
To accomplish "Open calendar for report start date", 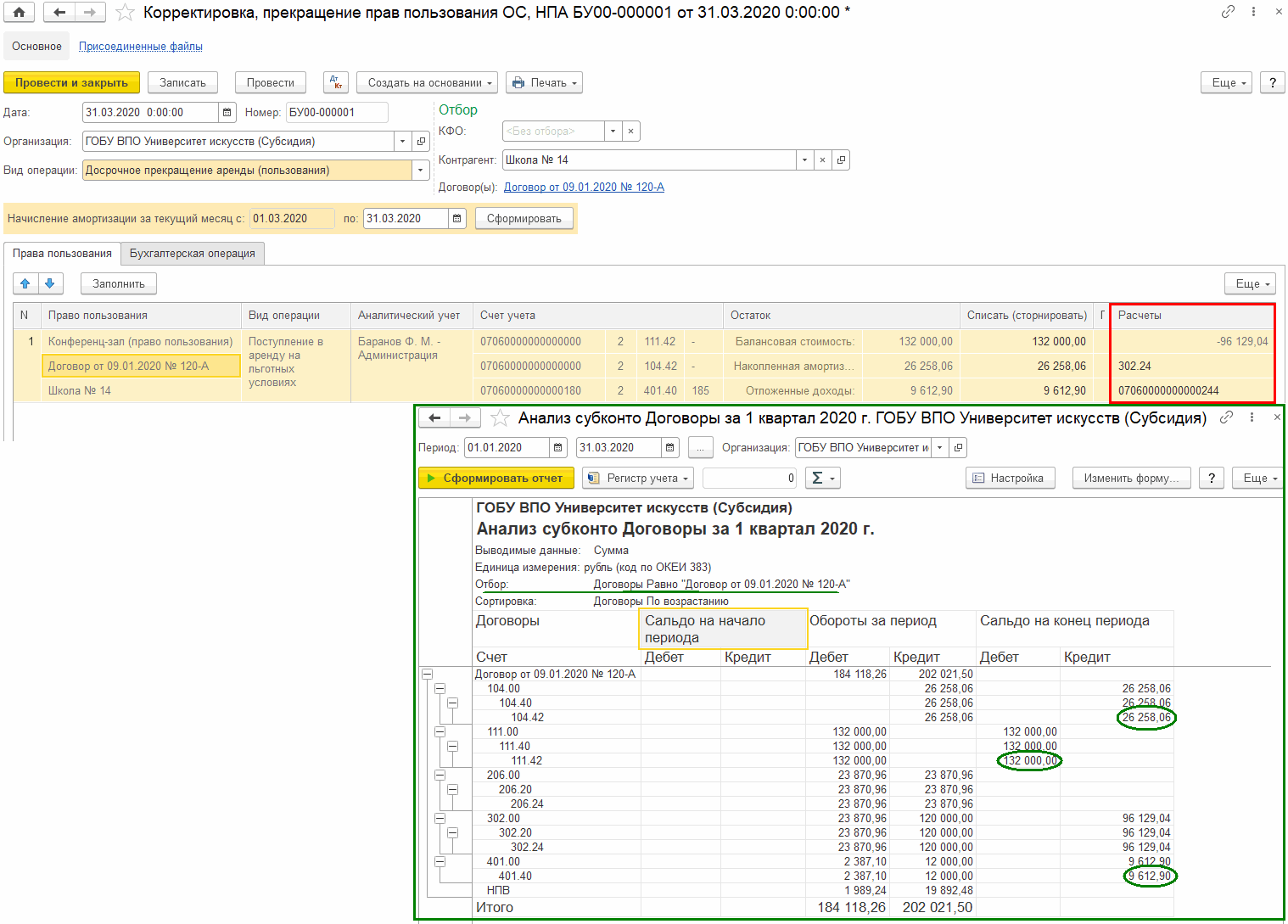I will 558,447.
